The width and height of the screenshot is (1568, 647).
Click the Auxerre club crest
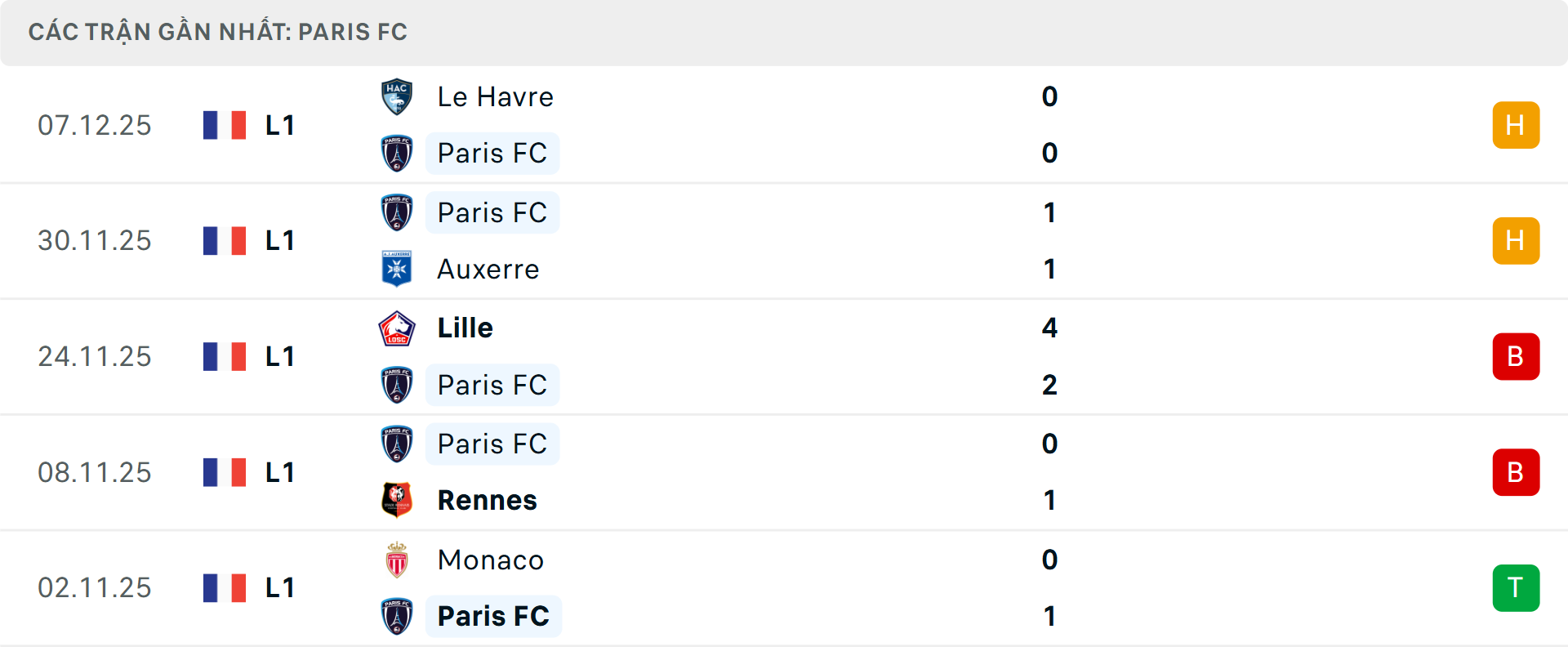point(397,269)
